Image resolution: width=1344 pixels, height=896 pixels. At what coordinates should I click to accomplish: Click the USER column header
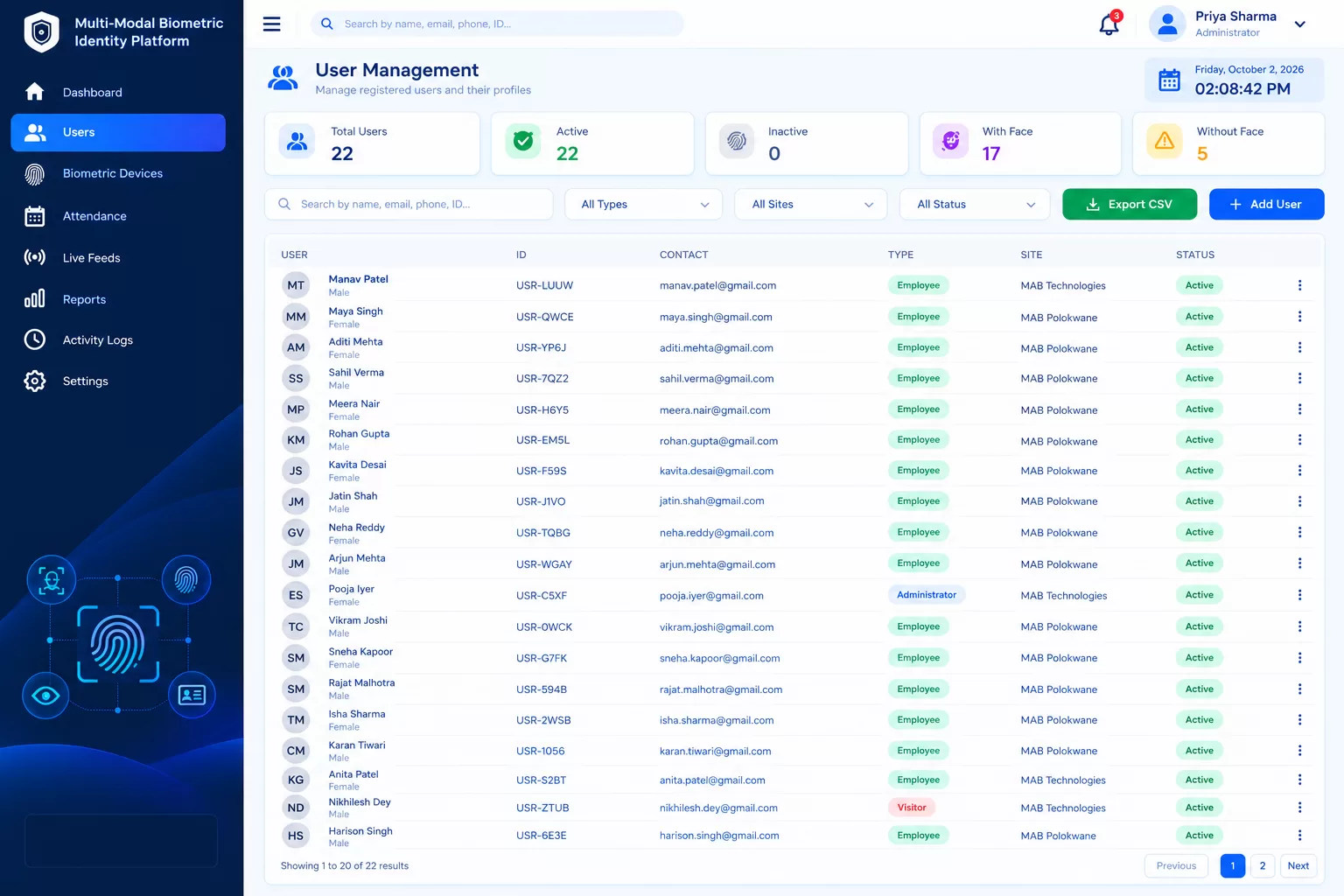click(294, 255)
